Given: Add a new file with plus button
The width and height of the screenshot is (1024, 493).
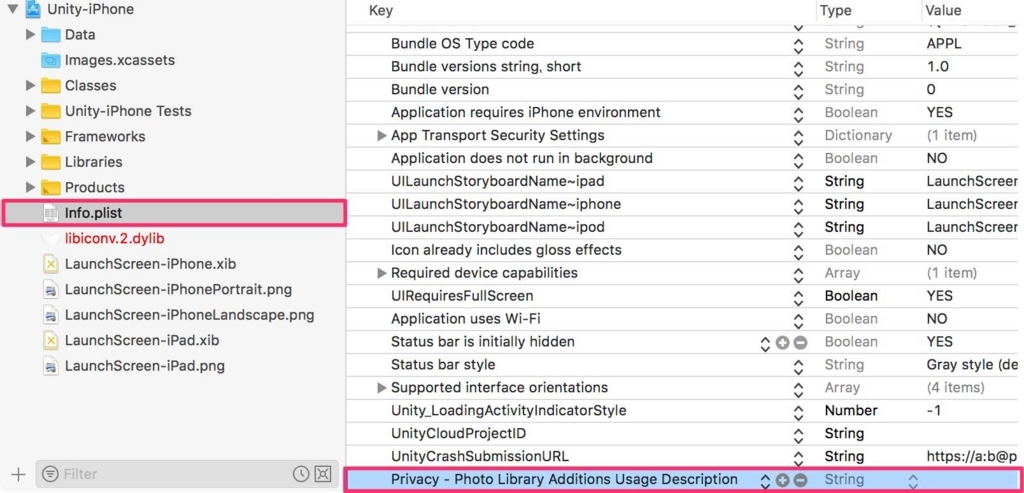Looking at the screenshot, I should (x=18, y=474).
